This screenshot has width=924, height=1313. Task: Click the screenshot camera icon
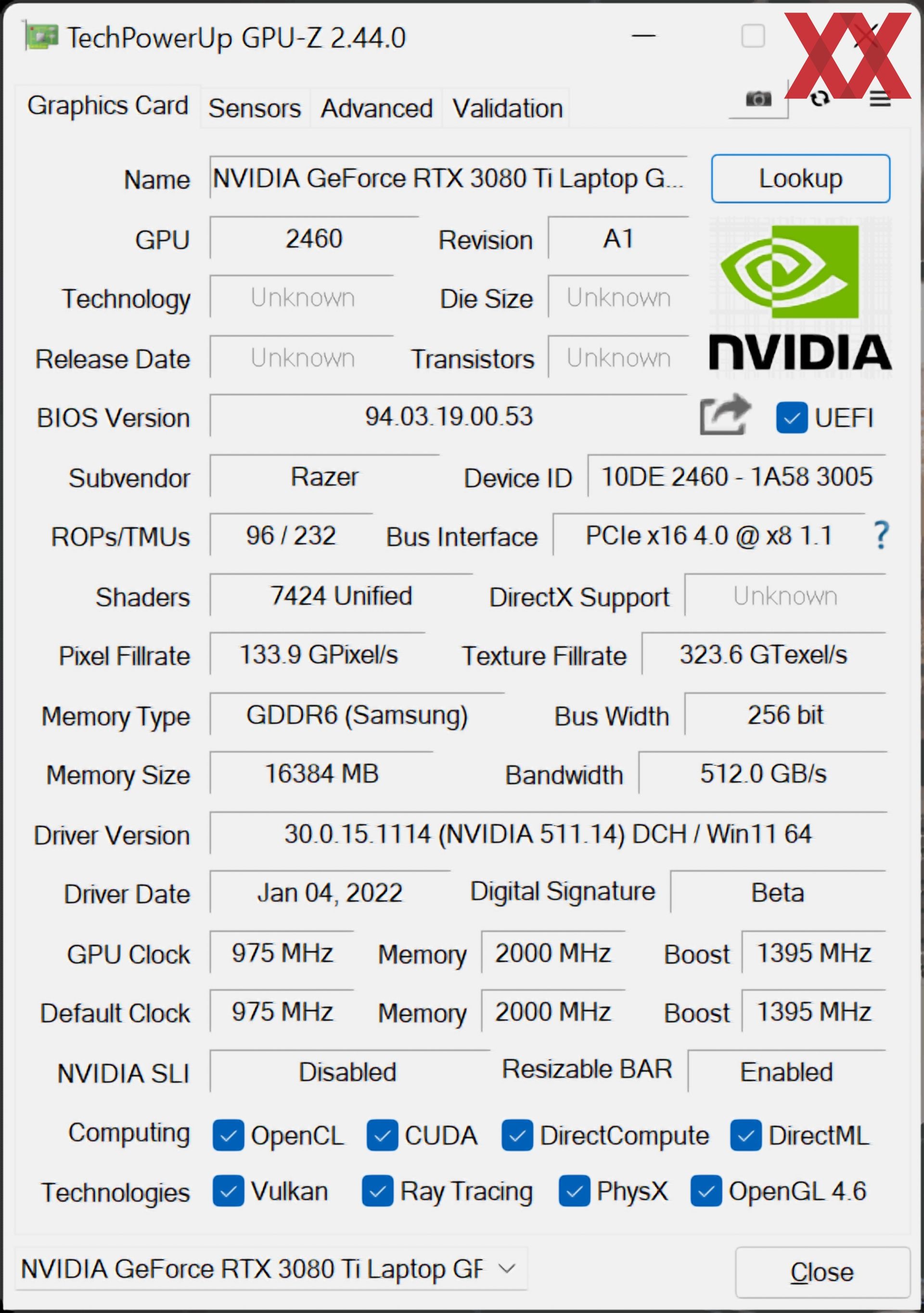tap(758, 99)
